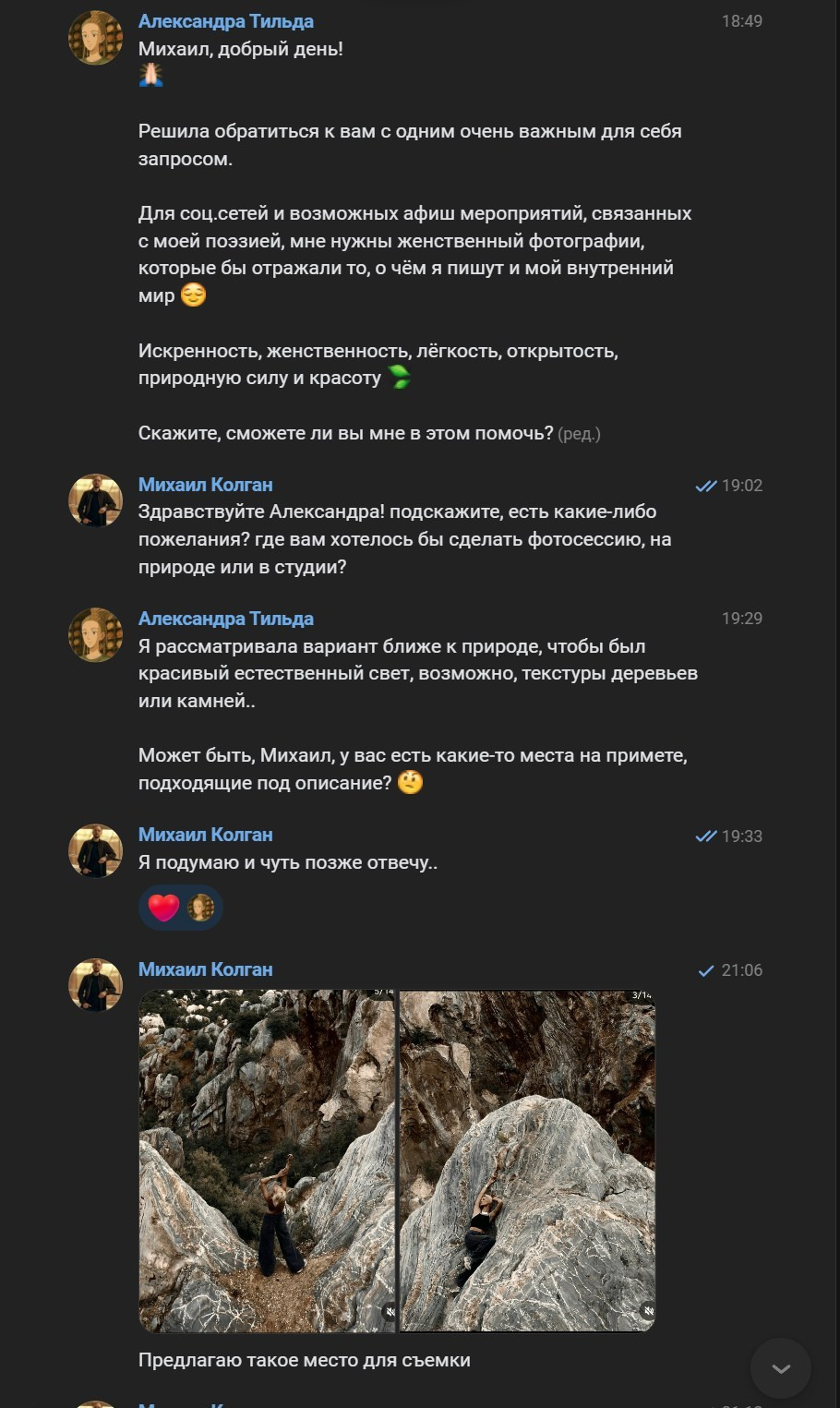
Task: Open the video thumbnail labeled 5/14
Action: (268, 1159)
